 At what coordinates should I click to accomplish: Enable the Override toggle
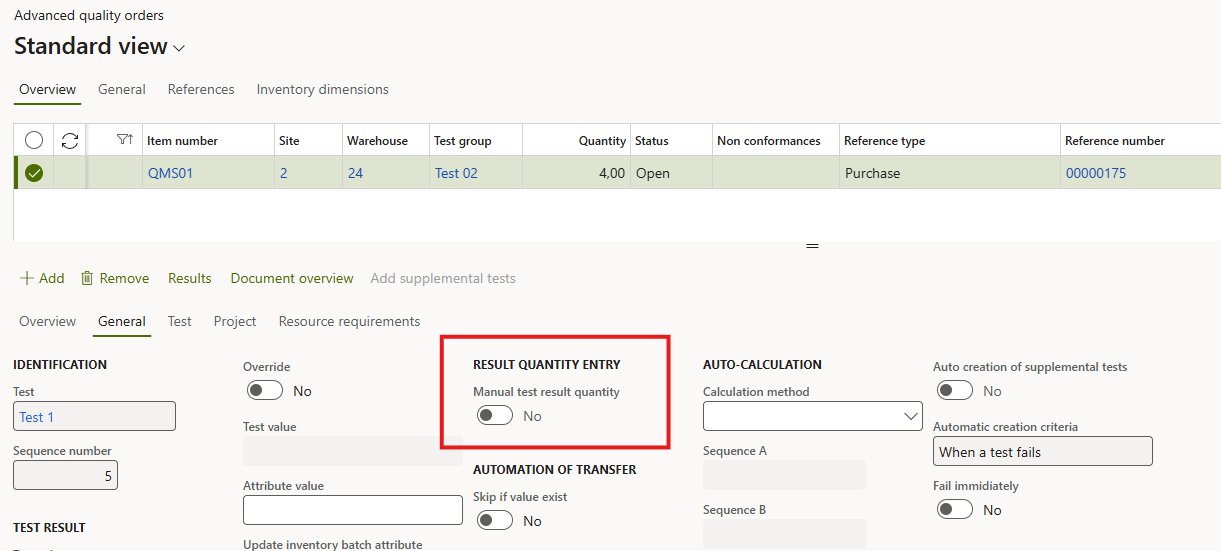tap(265, 391)
